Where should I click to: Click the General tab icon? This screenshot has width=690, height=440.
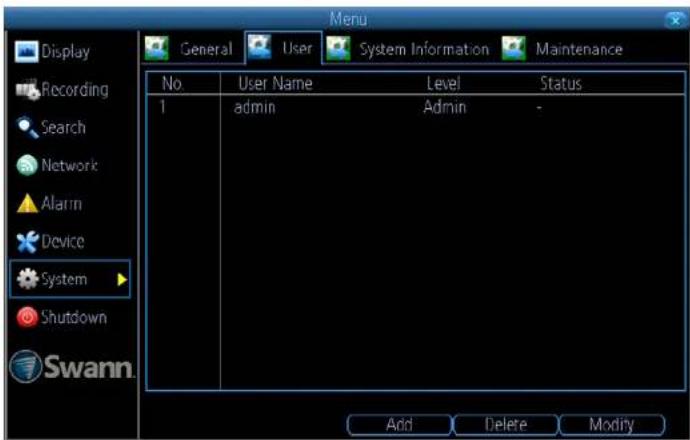[x=157, y=48]
